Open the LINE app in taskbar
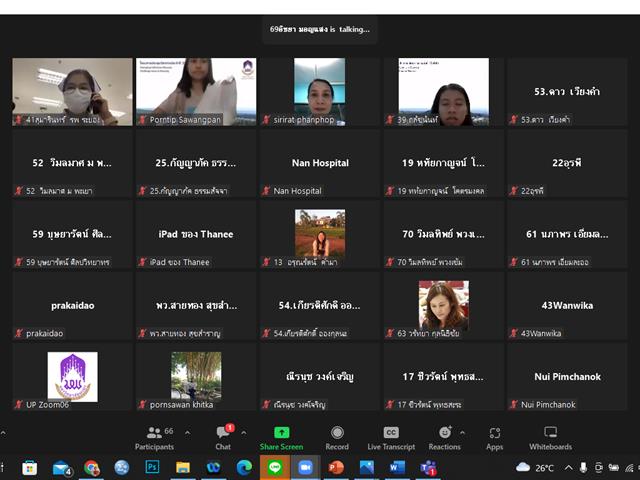Screen dimensions: 640x480 pos(275,467)
